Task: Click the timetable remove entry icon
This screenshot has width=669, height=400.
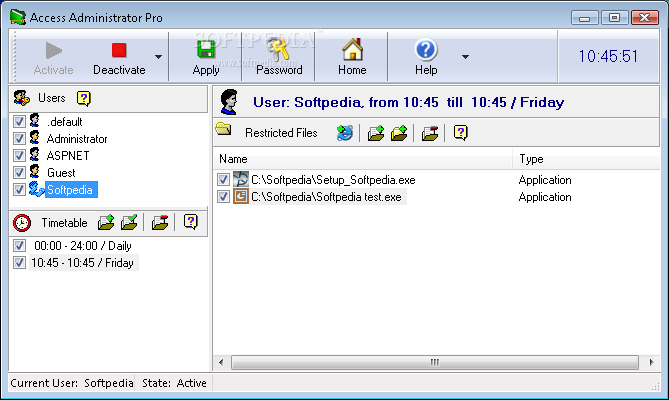Action: point(160,222)
